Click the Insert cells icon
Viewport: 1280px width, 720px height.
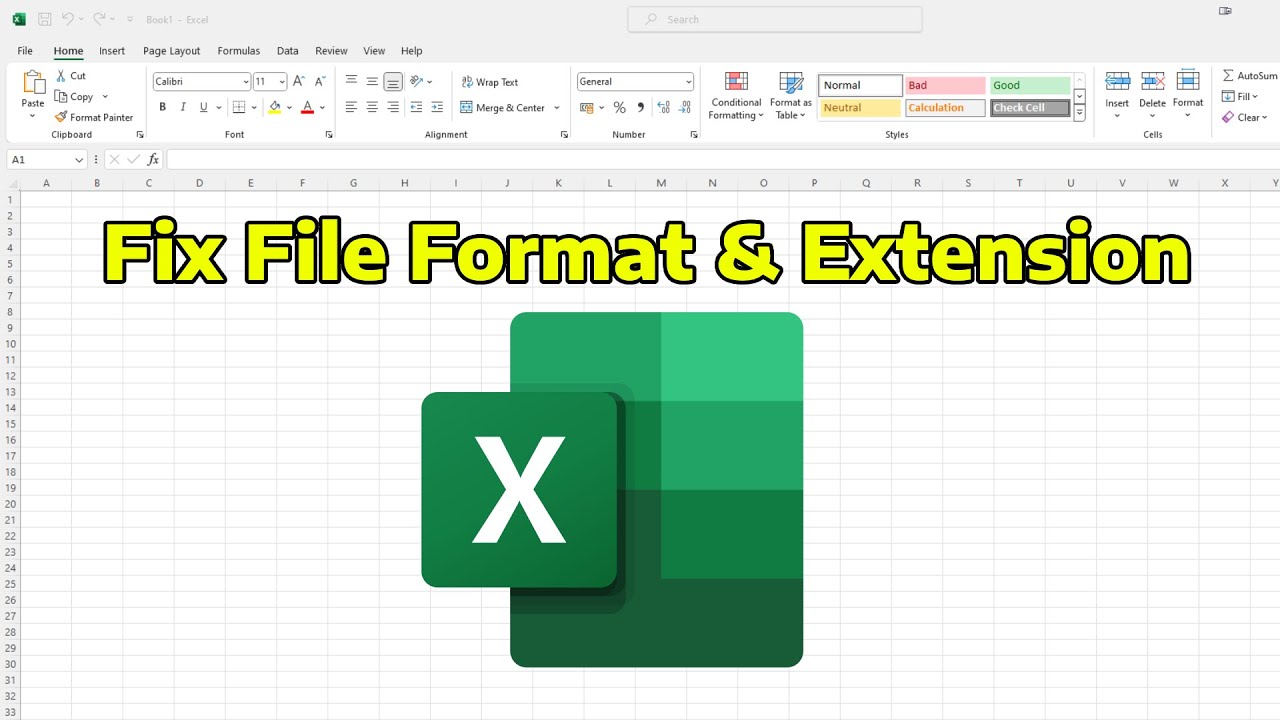pos(1117,82)
